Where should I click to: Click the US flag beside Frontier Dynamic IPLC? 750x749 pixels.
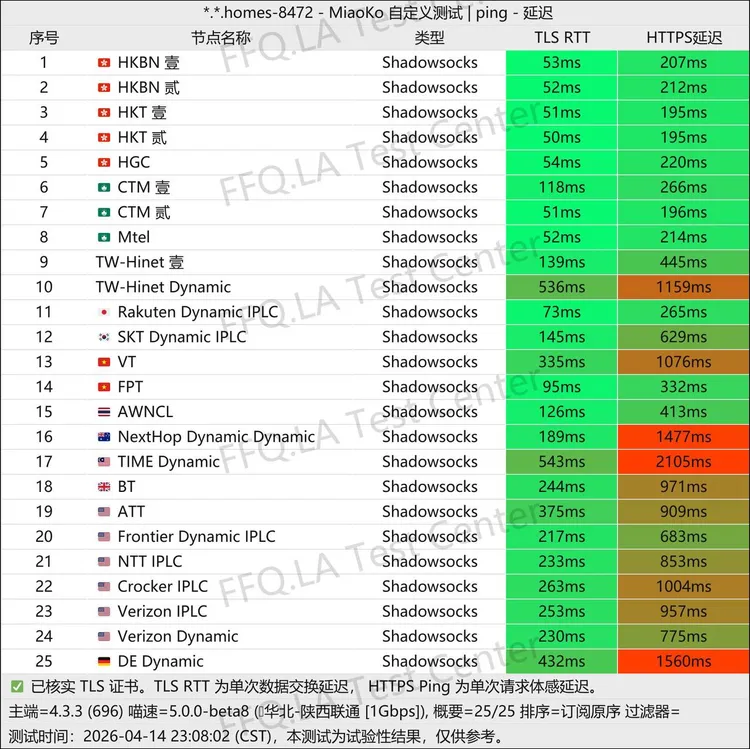pyautogui.click(x=104, y=537)
